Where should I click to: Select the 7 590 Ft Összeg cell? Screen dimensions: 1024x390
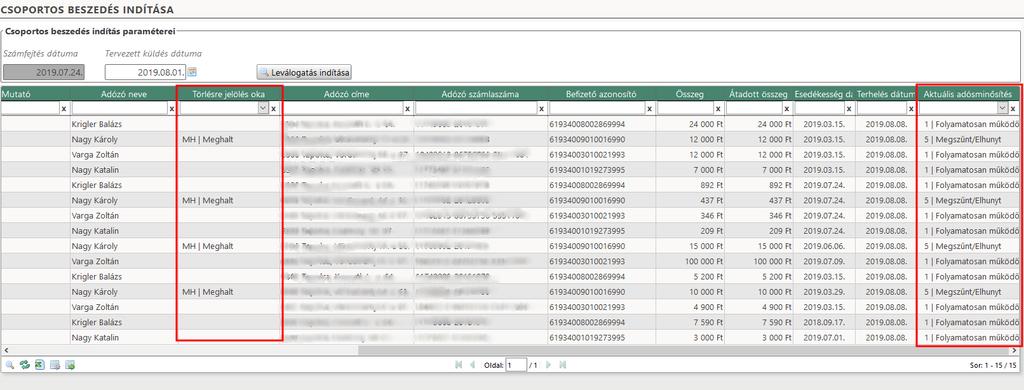pyautogui.click(x=690, y=323)
